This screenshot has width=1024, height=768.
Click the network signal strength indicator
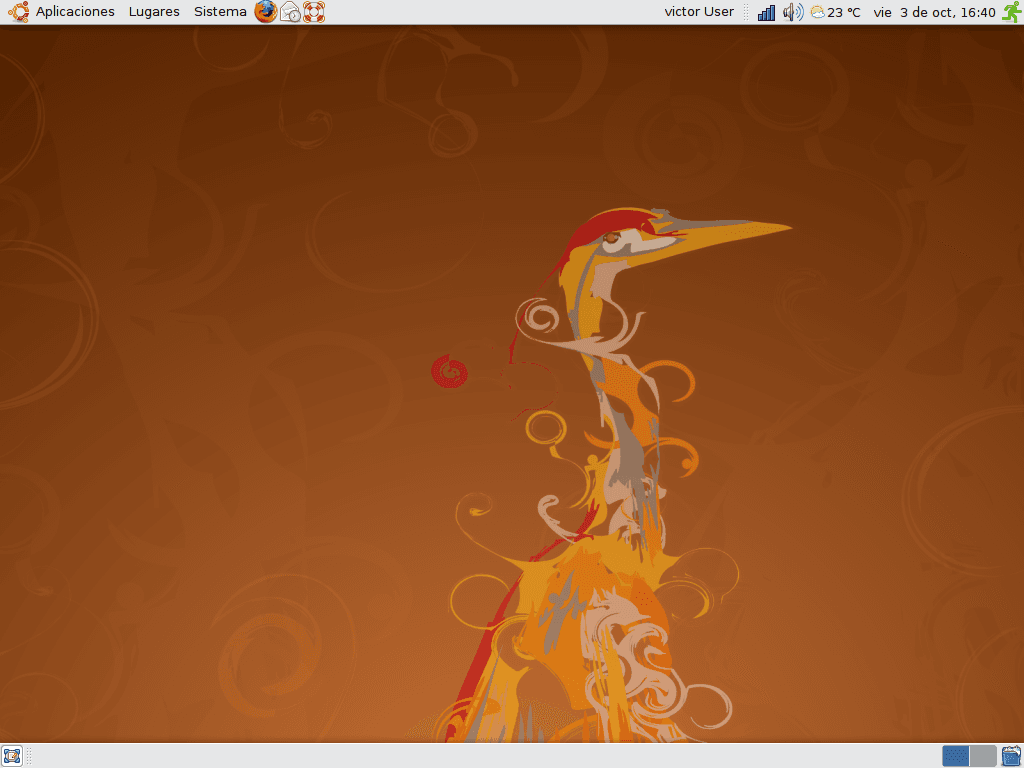766,12
